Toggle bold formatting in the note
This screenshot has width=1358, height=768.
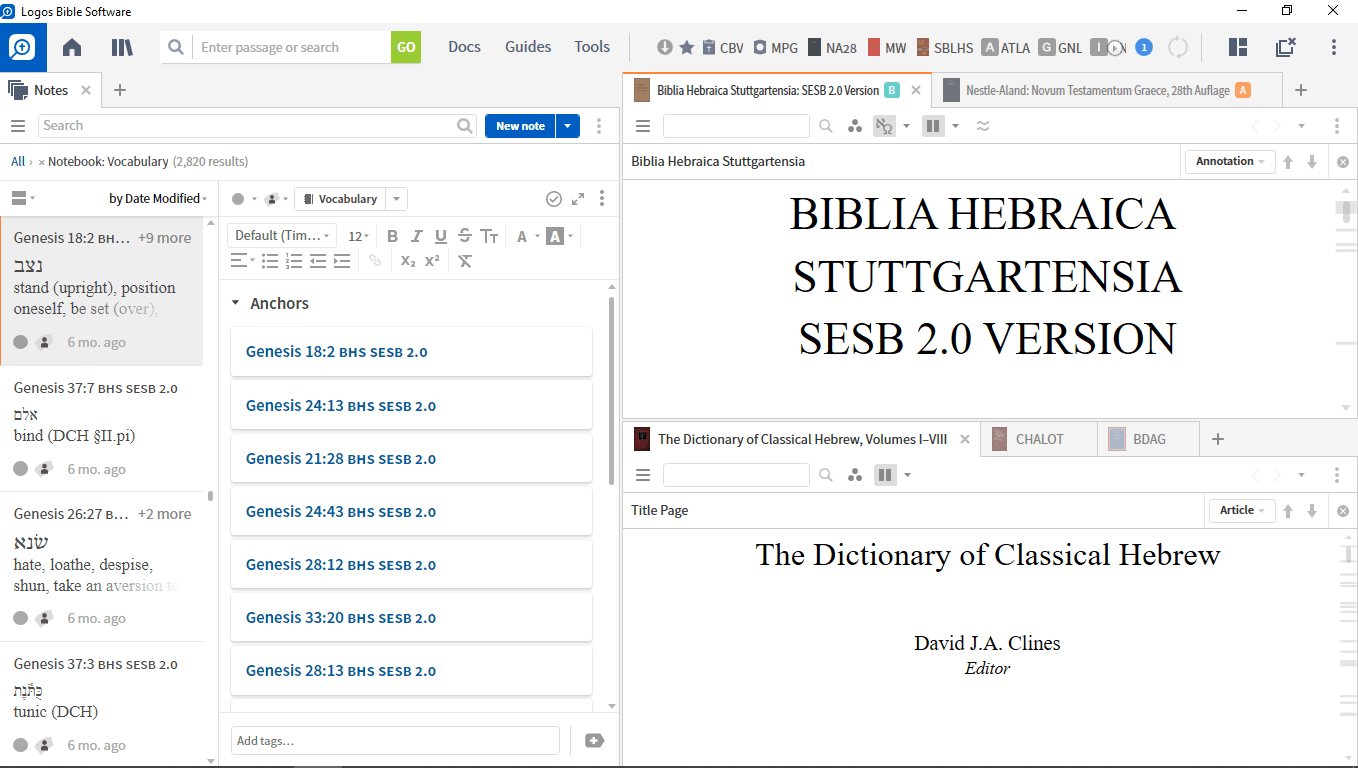392,236
